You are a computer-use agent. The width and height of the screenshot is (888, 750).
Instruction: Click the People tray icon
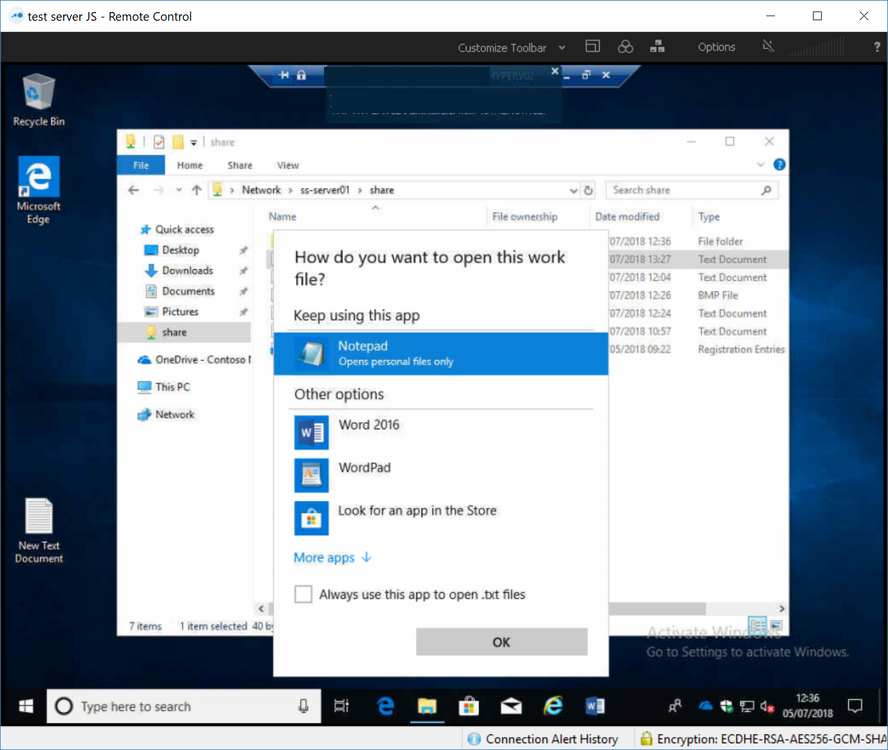674,706
